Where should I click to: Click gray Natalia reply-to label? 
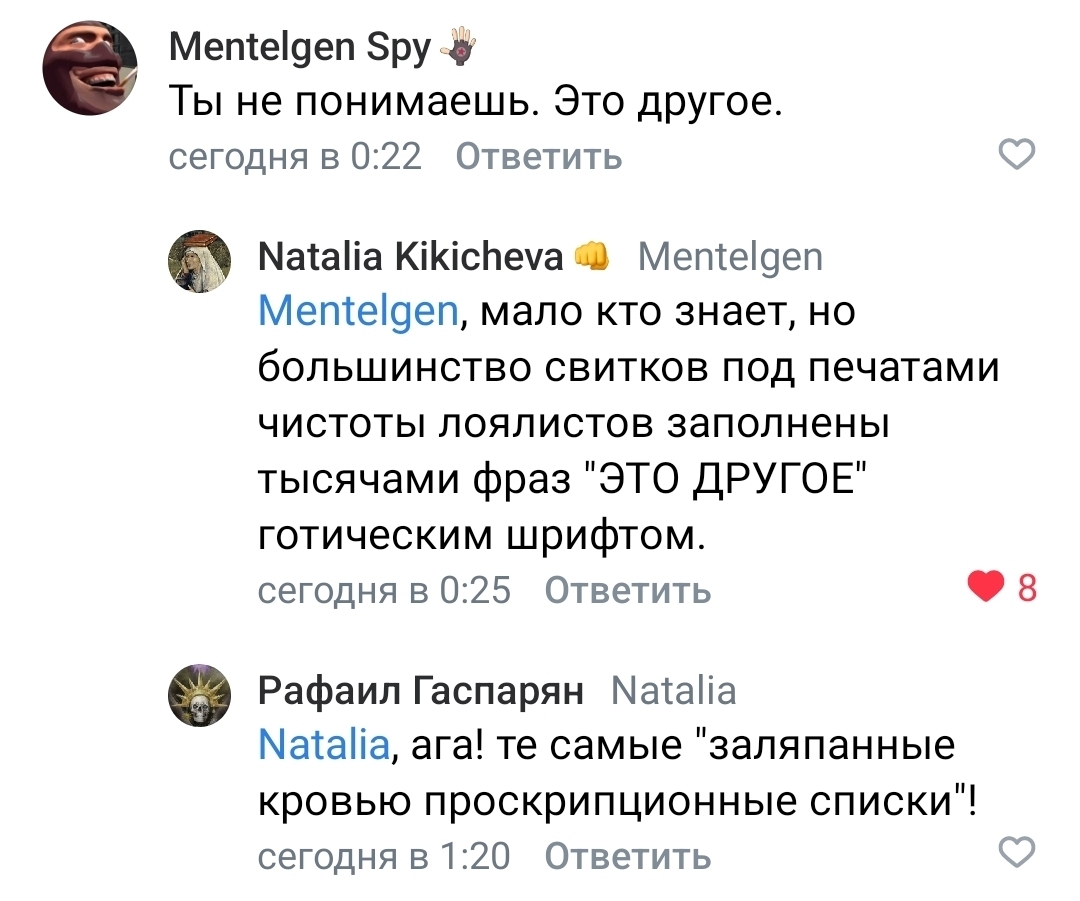672,691
